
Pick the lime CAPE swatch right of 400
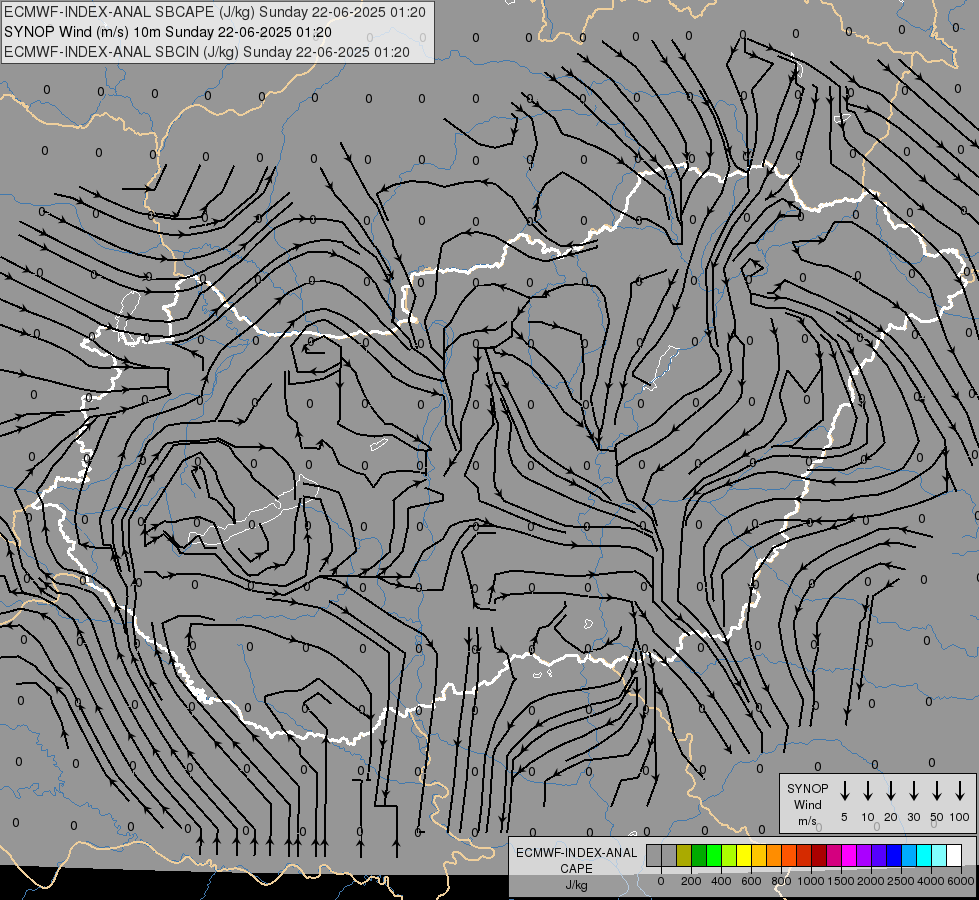click(729, 855)
